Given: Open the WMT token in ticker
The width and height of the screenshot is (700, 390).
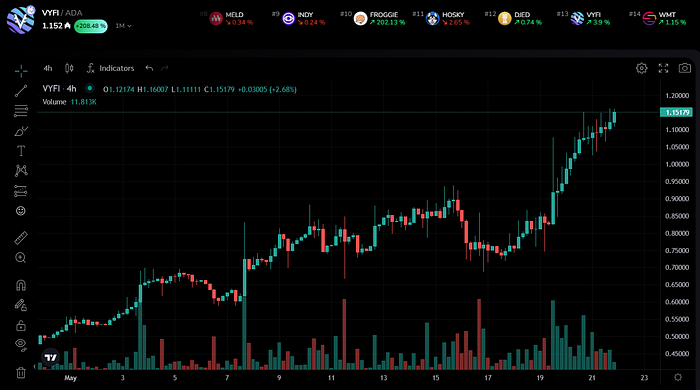Looking at the screenshot, I should (x=664, y=18).
